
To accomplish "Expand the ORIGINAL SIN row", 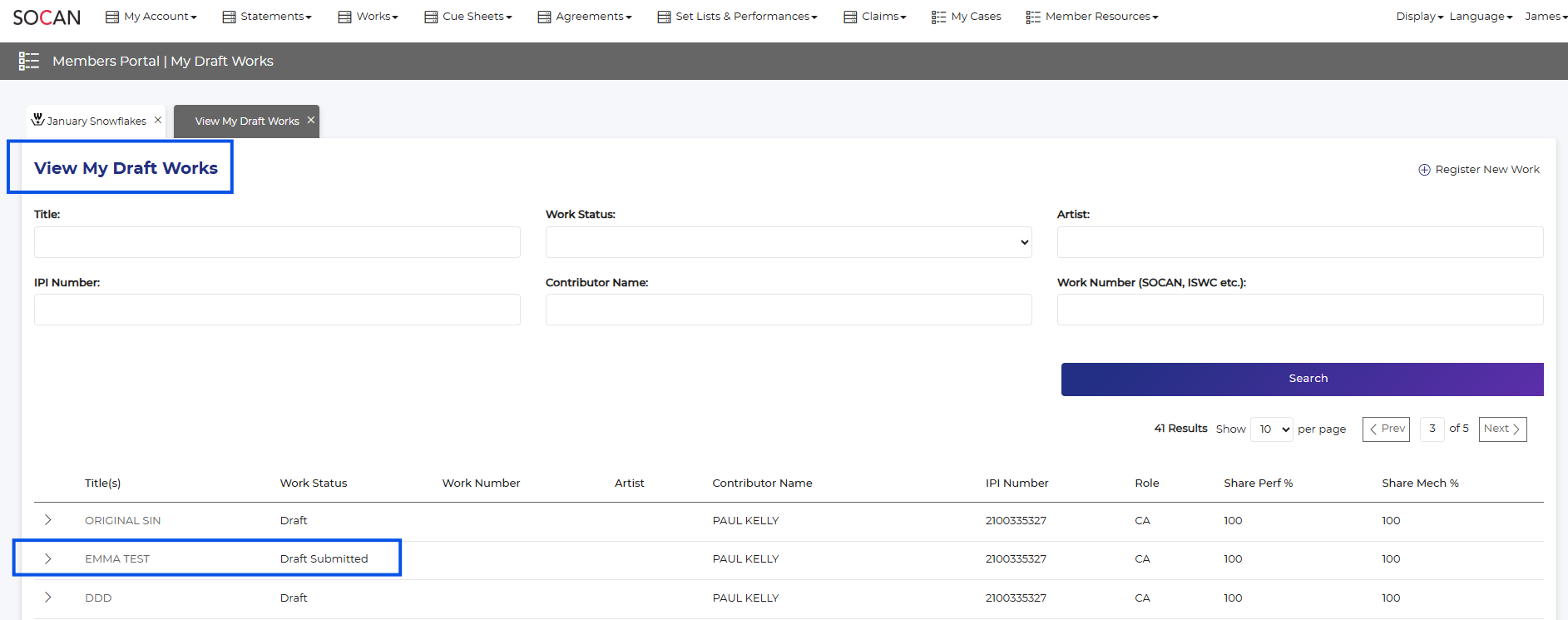I will (x=48, y=520).
